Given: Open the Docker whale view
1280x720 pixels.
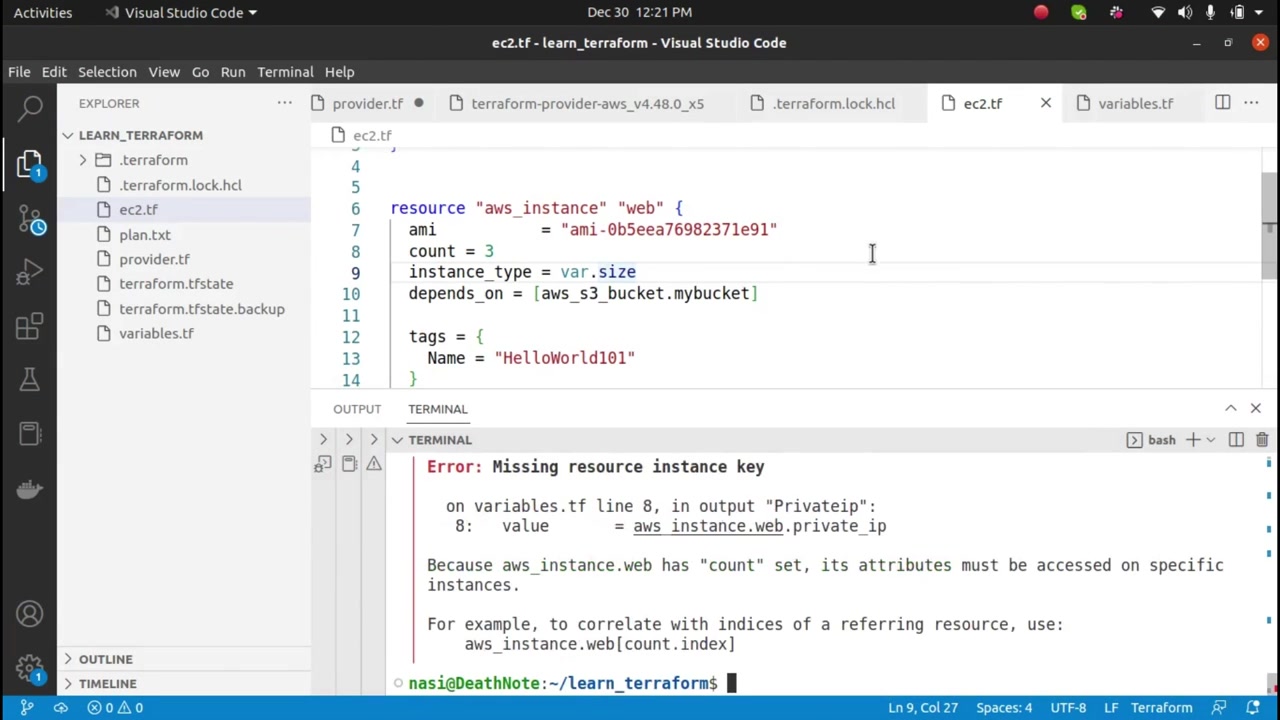Looking at the screenshot, I should [29, 489].
